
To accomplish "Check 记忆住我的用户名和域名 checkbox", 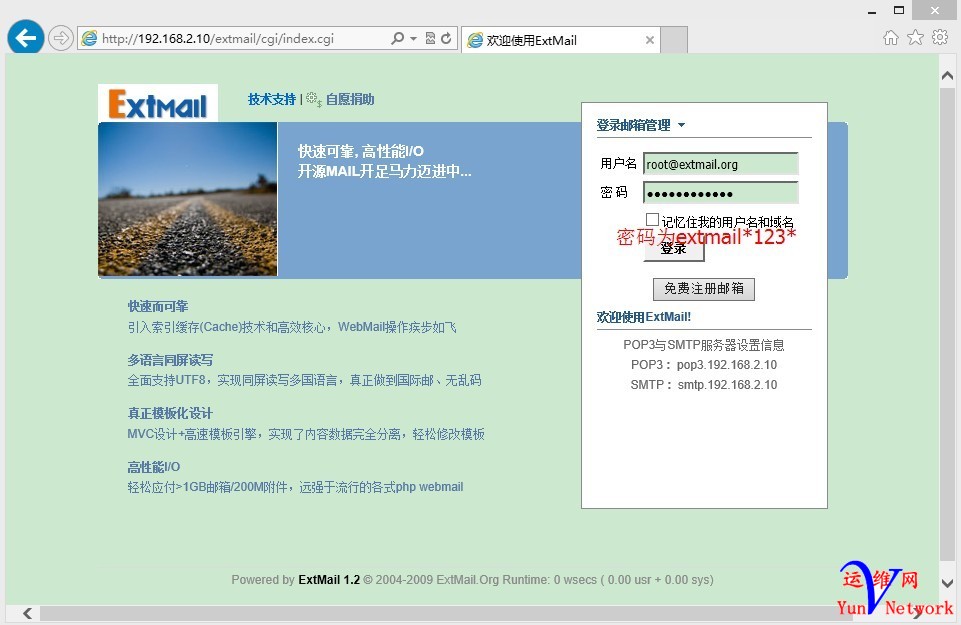I will coord(652,219).
